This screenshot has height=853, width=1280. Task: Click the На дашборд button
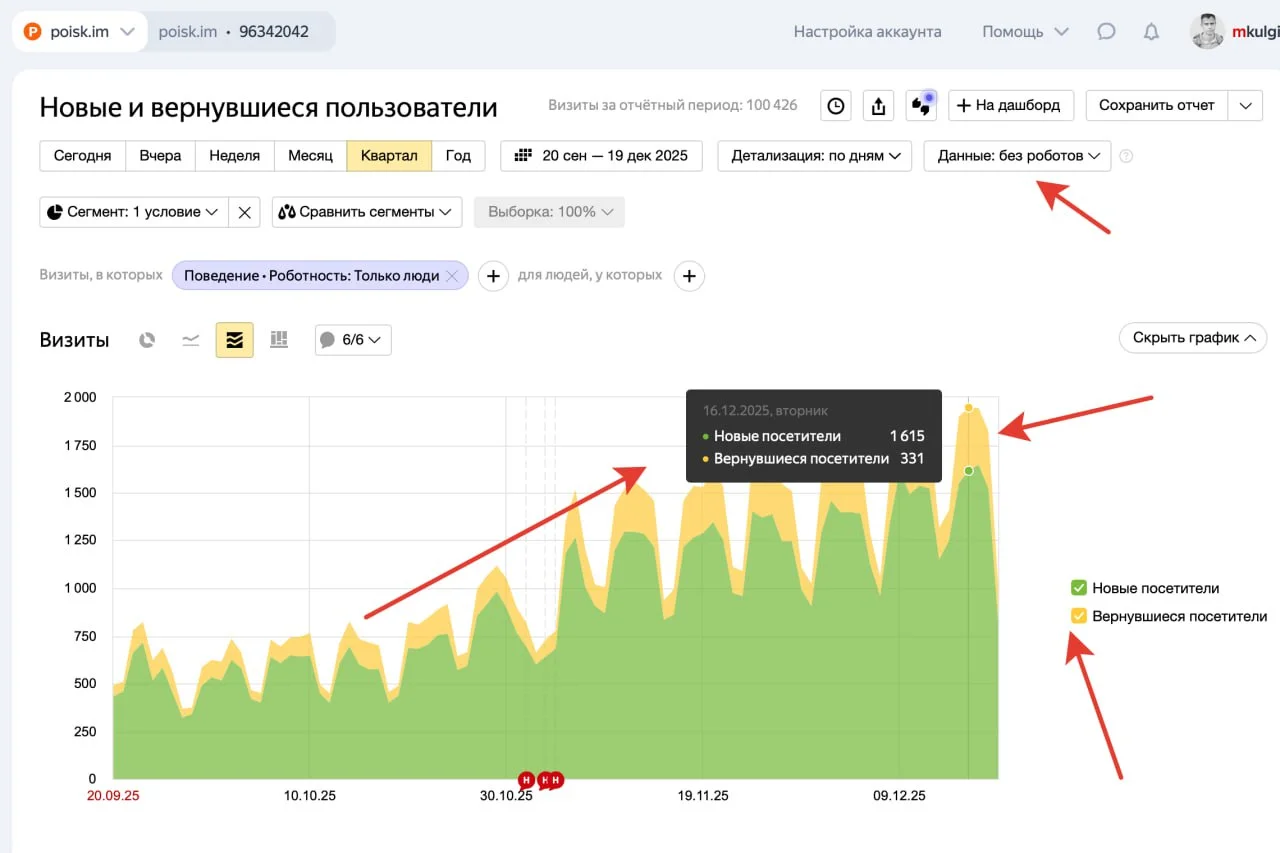(1010, 105)
